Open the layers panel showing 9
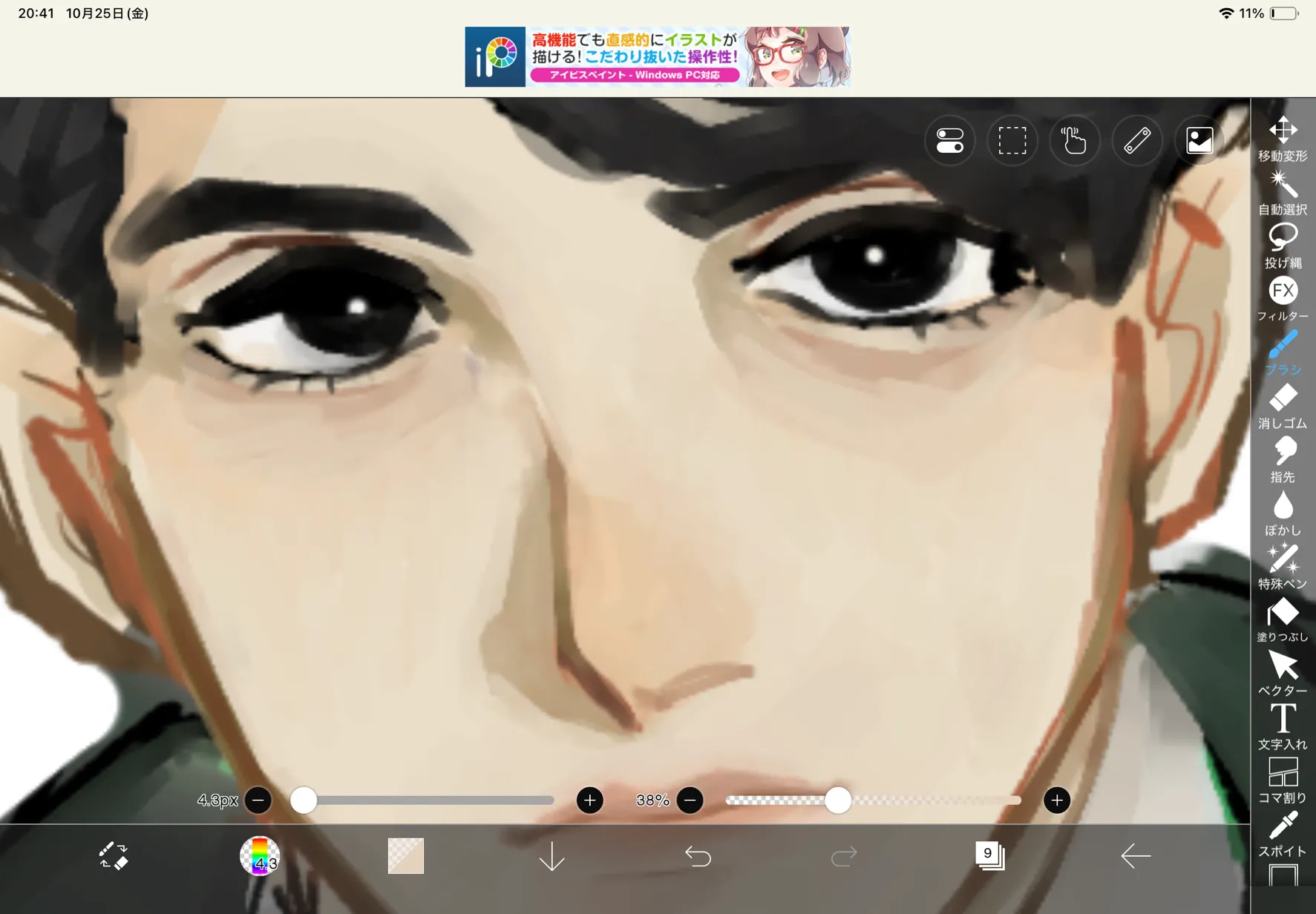1316x914 pixels. [x=989, y=855]
